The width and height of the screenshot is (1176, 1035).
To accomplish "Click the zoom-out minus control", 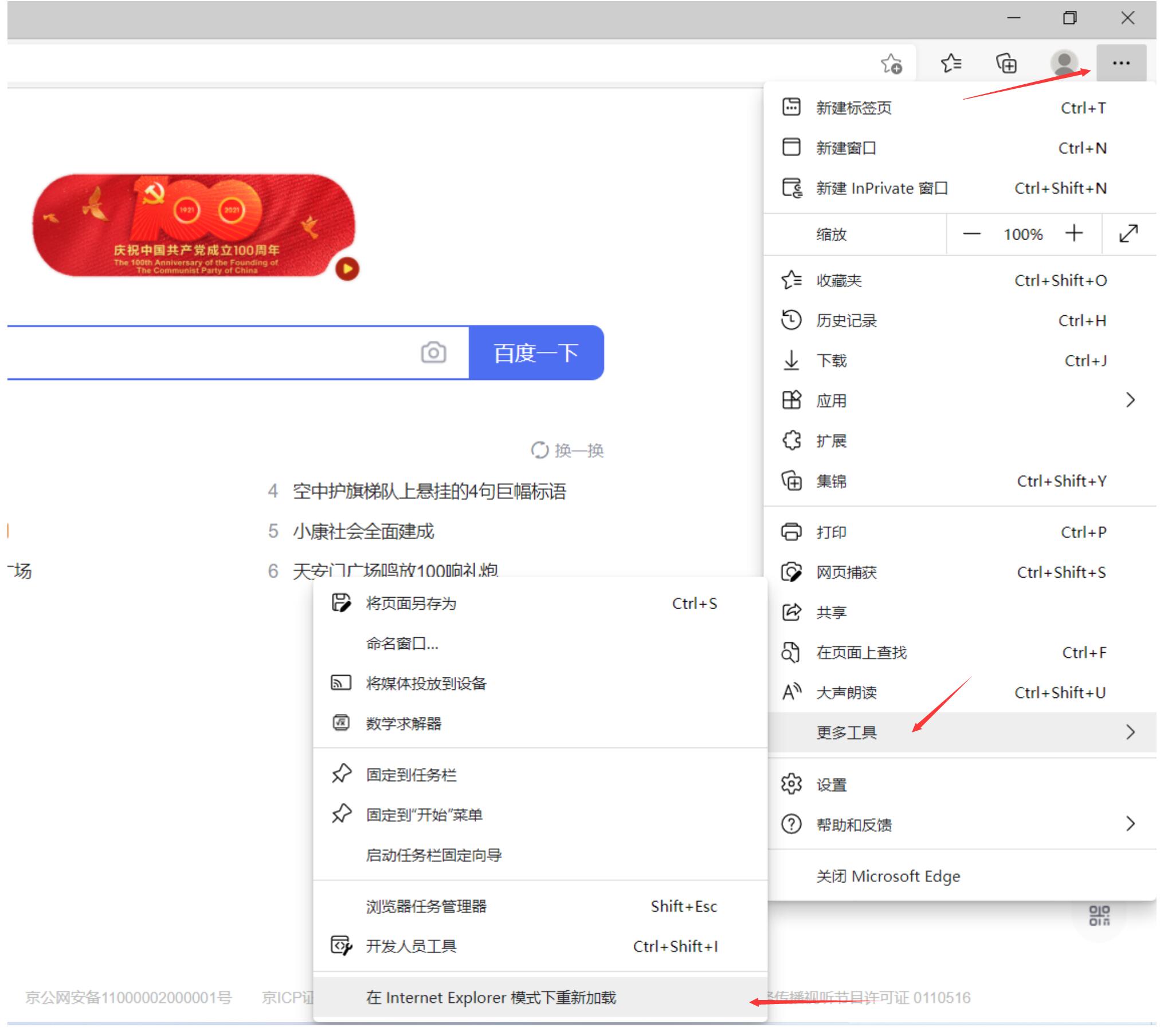I will point(972,234).
